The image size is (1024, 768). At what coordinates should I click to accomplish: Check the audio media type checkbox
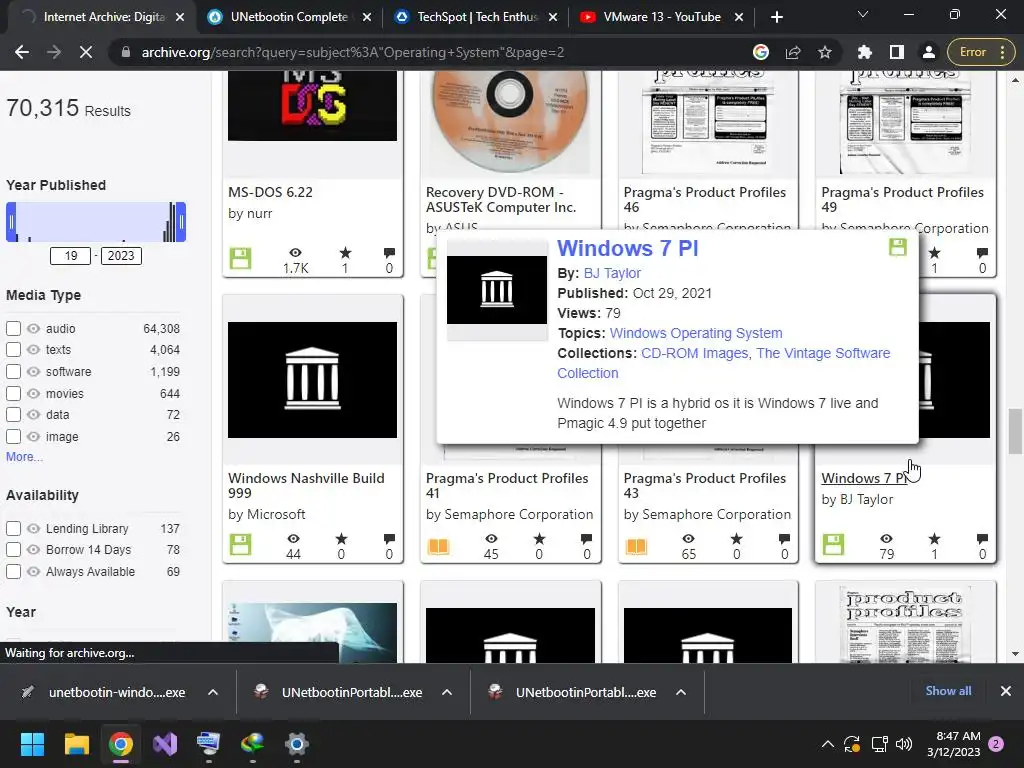pyautogui.click(x=13, y=328)
